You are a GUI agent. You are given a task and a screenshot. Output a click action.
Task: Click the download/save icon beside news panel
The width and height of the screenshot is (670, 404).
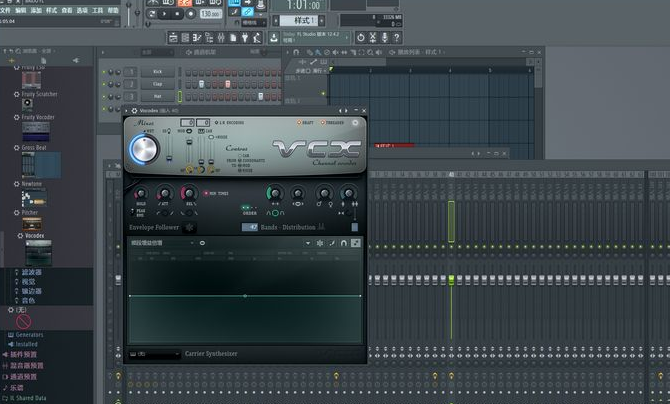(x=274, y=38)
